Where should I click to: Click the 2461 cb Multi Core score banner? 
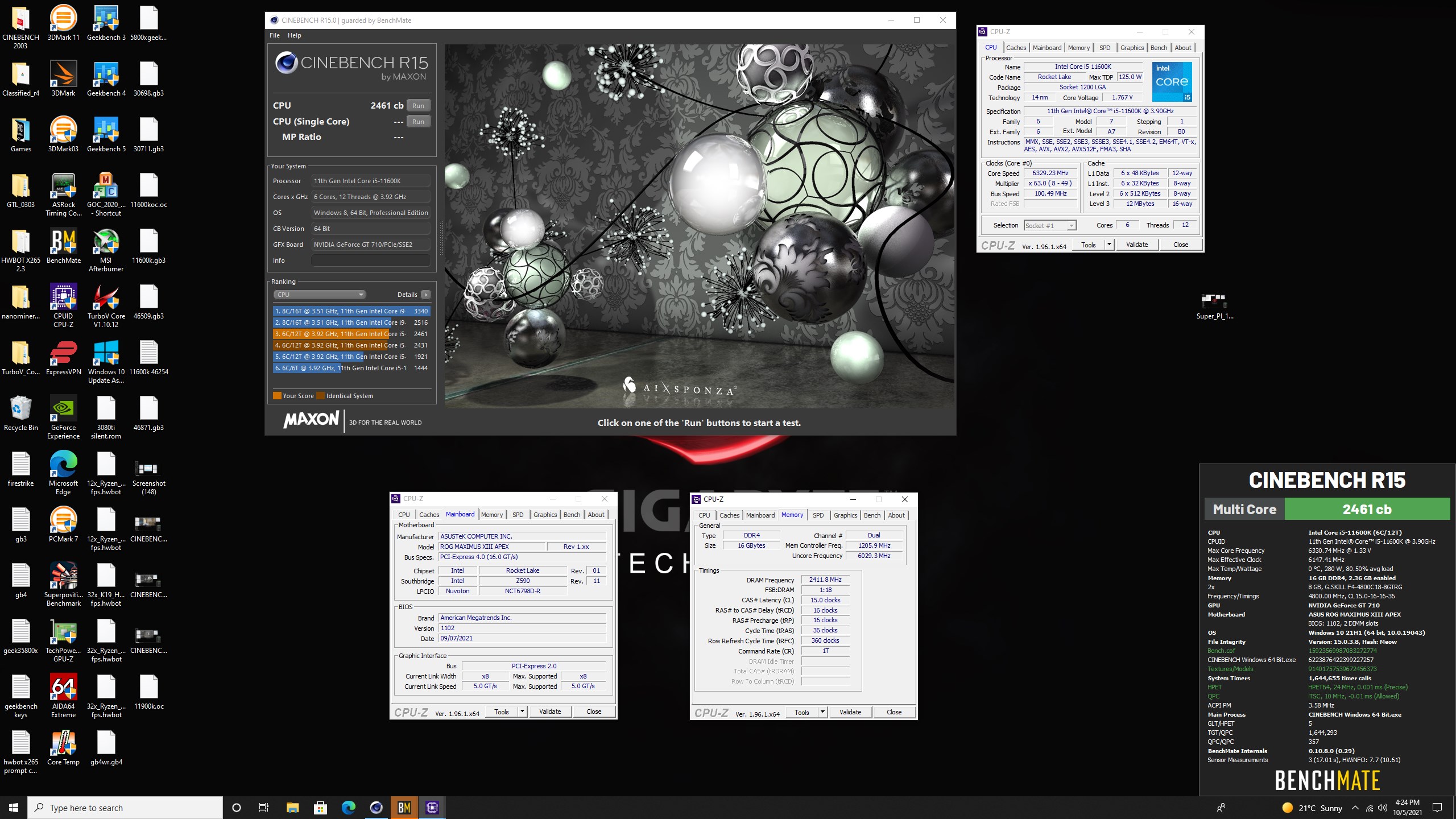(x=1367, y=509)
